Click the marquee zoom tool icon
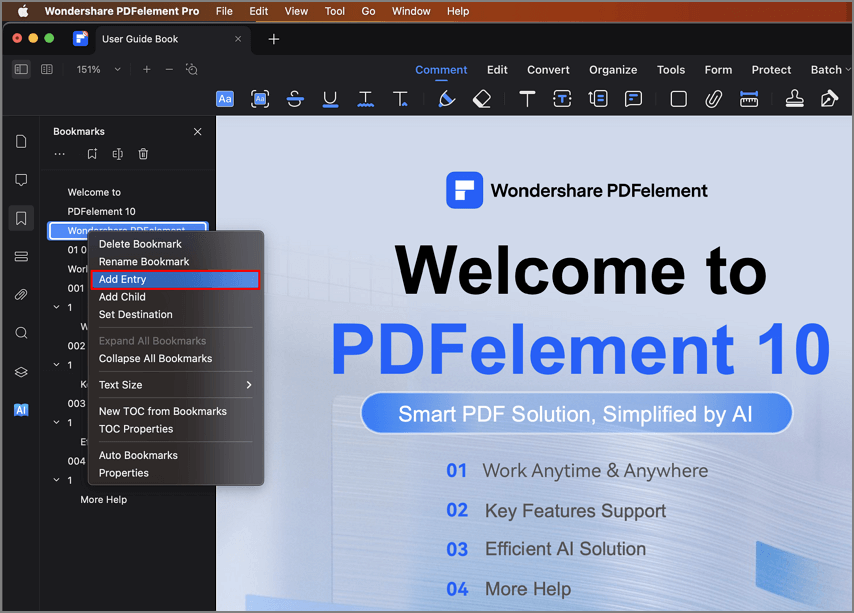This screenshot has height=613, width=854. coord(192,69)
